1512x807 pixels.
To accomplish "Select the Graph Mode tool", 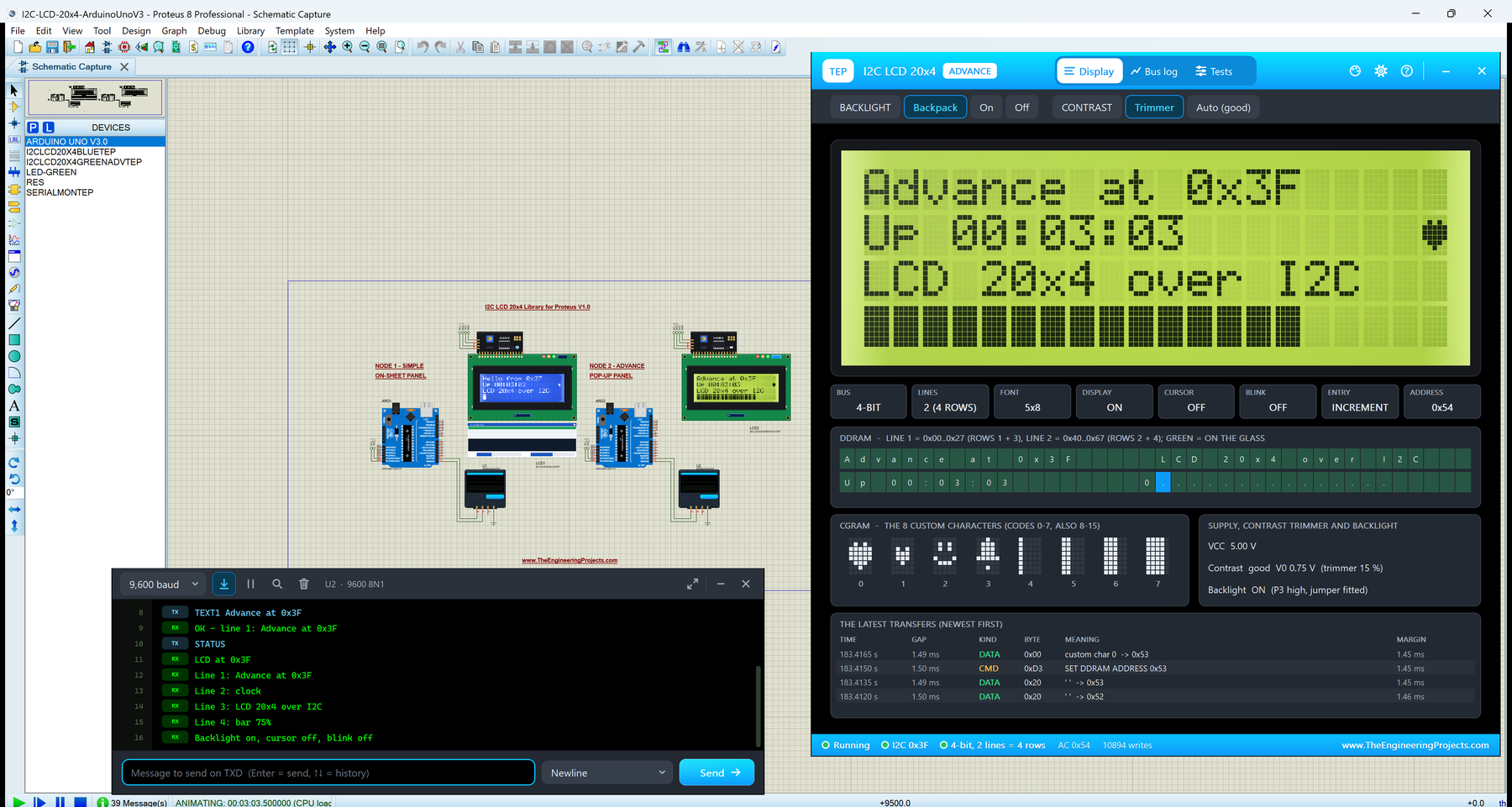I will pos(13,239).
